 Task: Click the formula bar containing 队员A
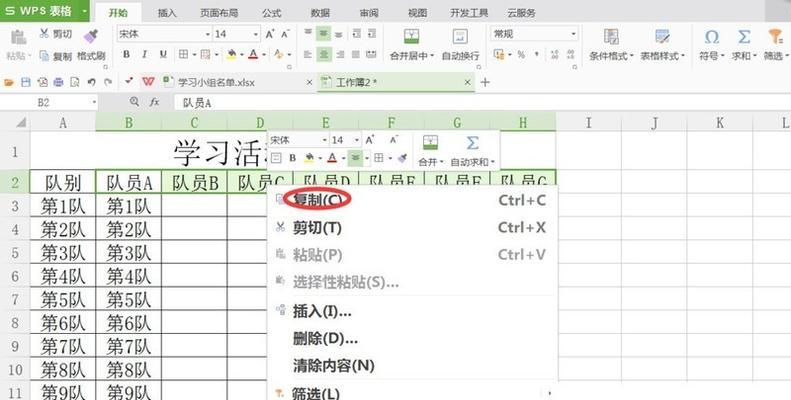(482, 102)
